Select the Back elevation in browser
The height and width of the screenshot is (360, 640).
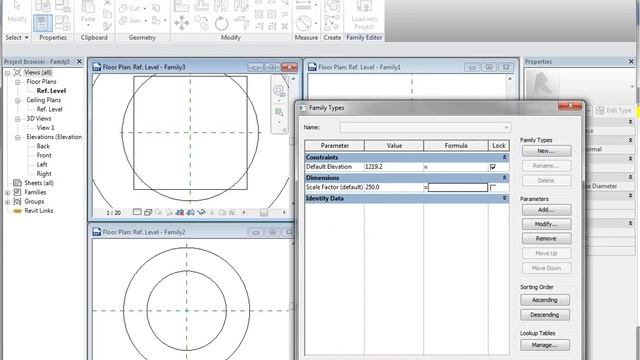tap(43, 146)
